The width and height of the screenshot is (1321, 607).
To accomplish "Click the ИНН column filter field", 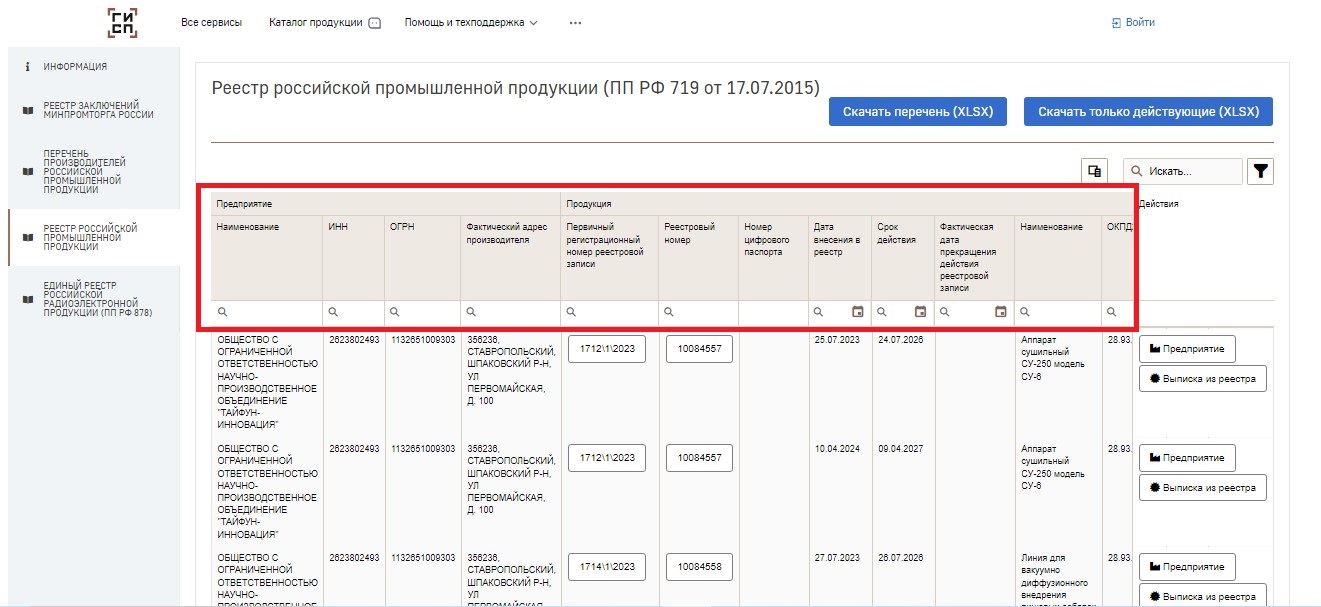I will pyautogui.click(x=353, y=312).
